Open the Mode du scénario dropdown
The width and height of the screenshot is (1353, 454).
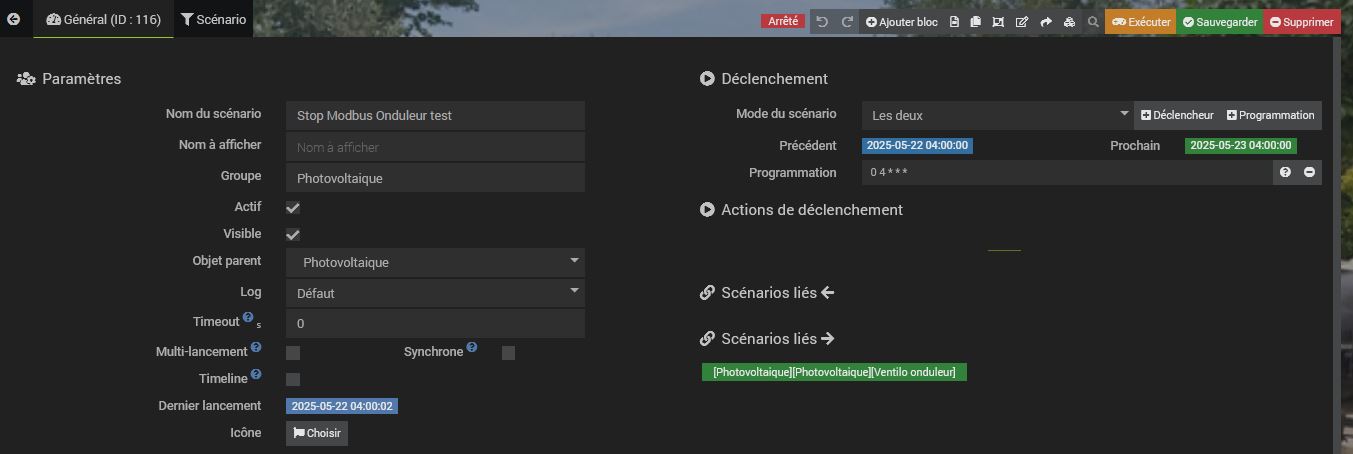tap(996, 115)
